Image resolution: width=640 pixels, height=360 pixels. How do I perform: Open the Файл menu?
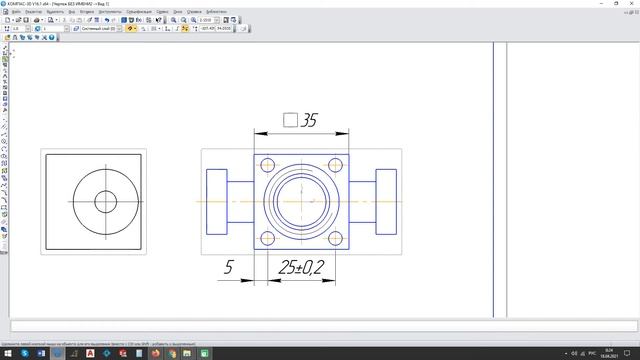16,11
